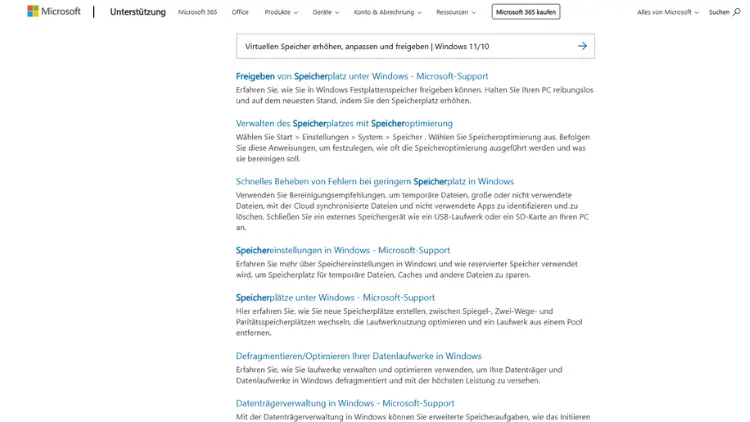Open Verwalten des Speicherplatzes mit Speicheroptimierung
This screenshot has width=750, height=422.
tap(344, 123)
